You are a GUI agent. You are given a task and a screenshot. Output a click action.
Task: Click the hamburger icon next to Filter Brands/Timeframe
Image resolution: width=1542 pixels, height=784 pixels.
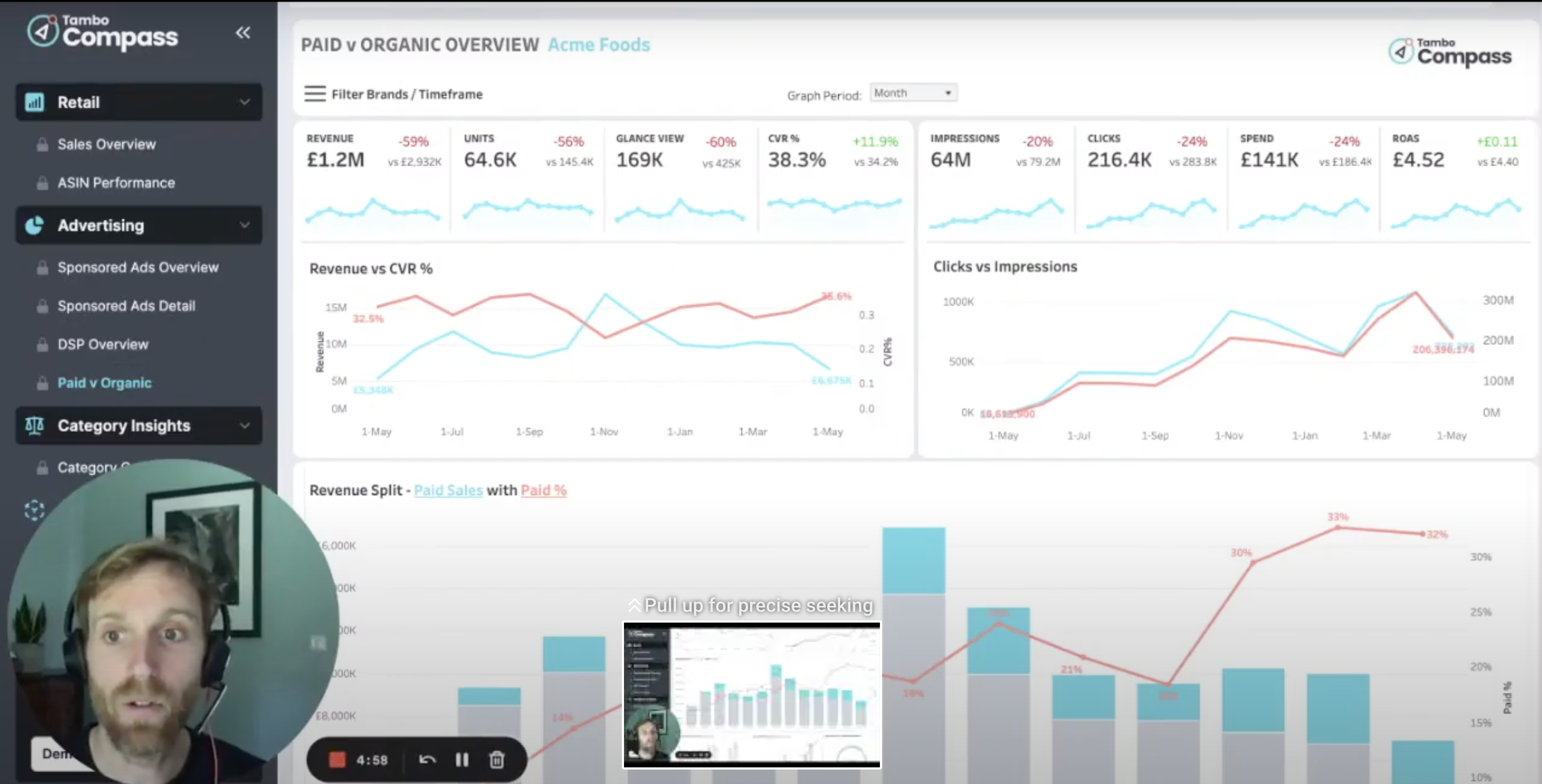click(x=314, y=94)
